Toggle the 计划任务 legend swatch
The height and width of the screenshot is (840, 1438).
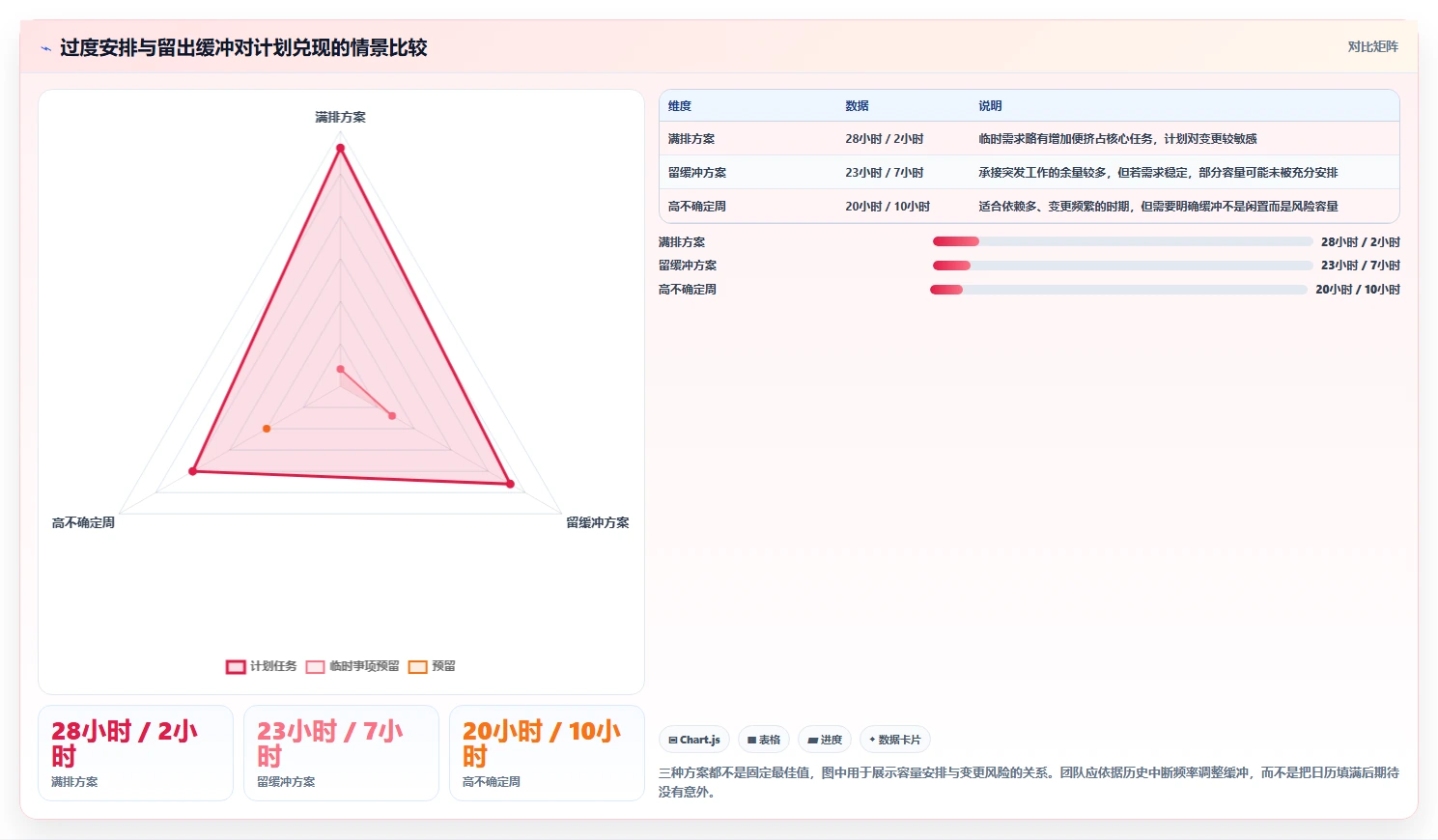coord(236,666)
